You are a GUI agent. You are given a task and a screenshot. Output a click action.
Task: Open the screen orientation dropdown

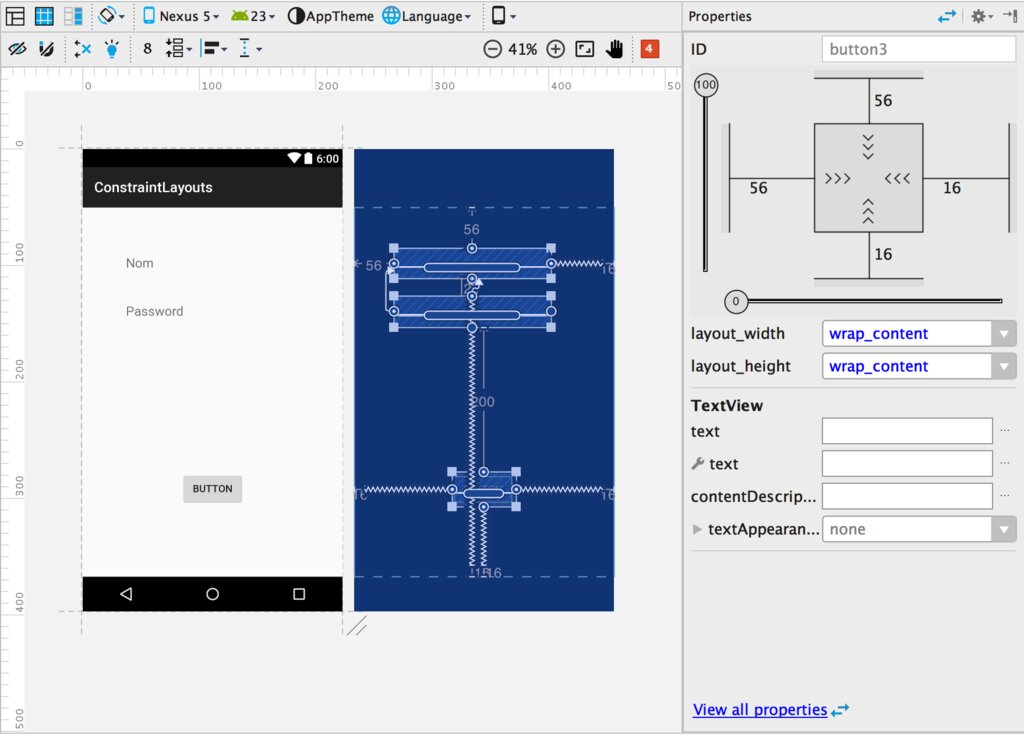(x=111, y=16)
